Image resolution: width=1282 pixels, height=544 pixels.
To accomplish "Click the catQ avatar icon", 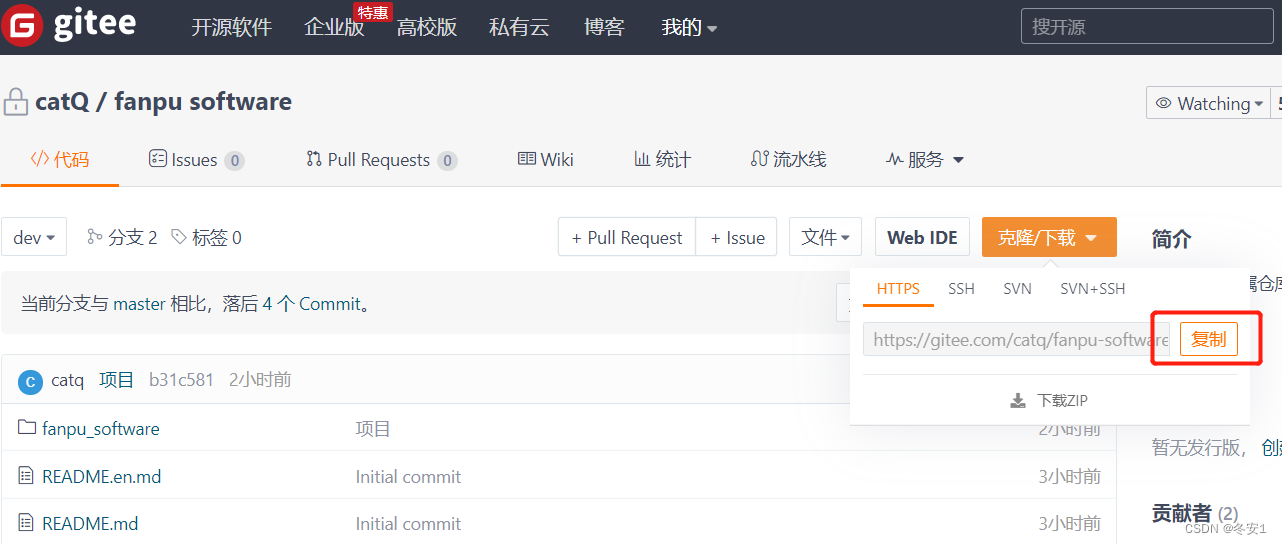I will 31,381.
